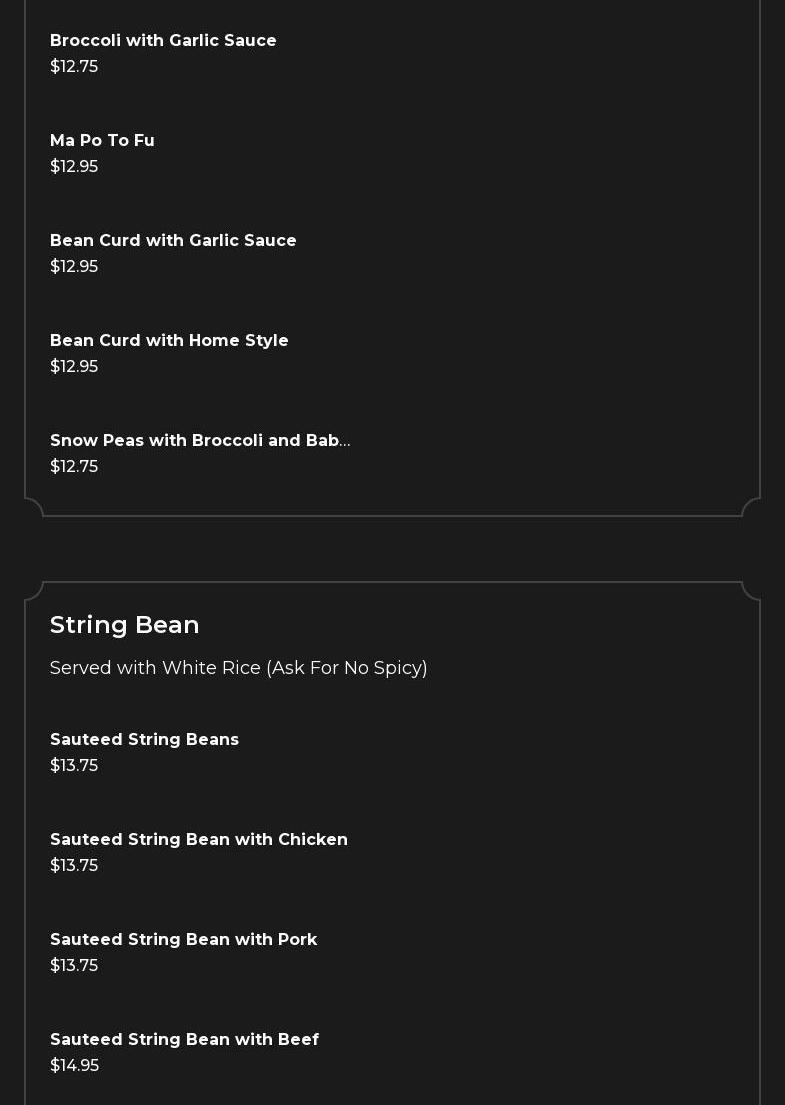The height and width of the screenshot is (1105, 785).
Task: Click the price under String Bean with Chicken
Action: tap(74, 865)
